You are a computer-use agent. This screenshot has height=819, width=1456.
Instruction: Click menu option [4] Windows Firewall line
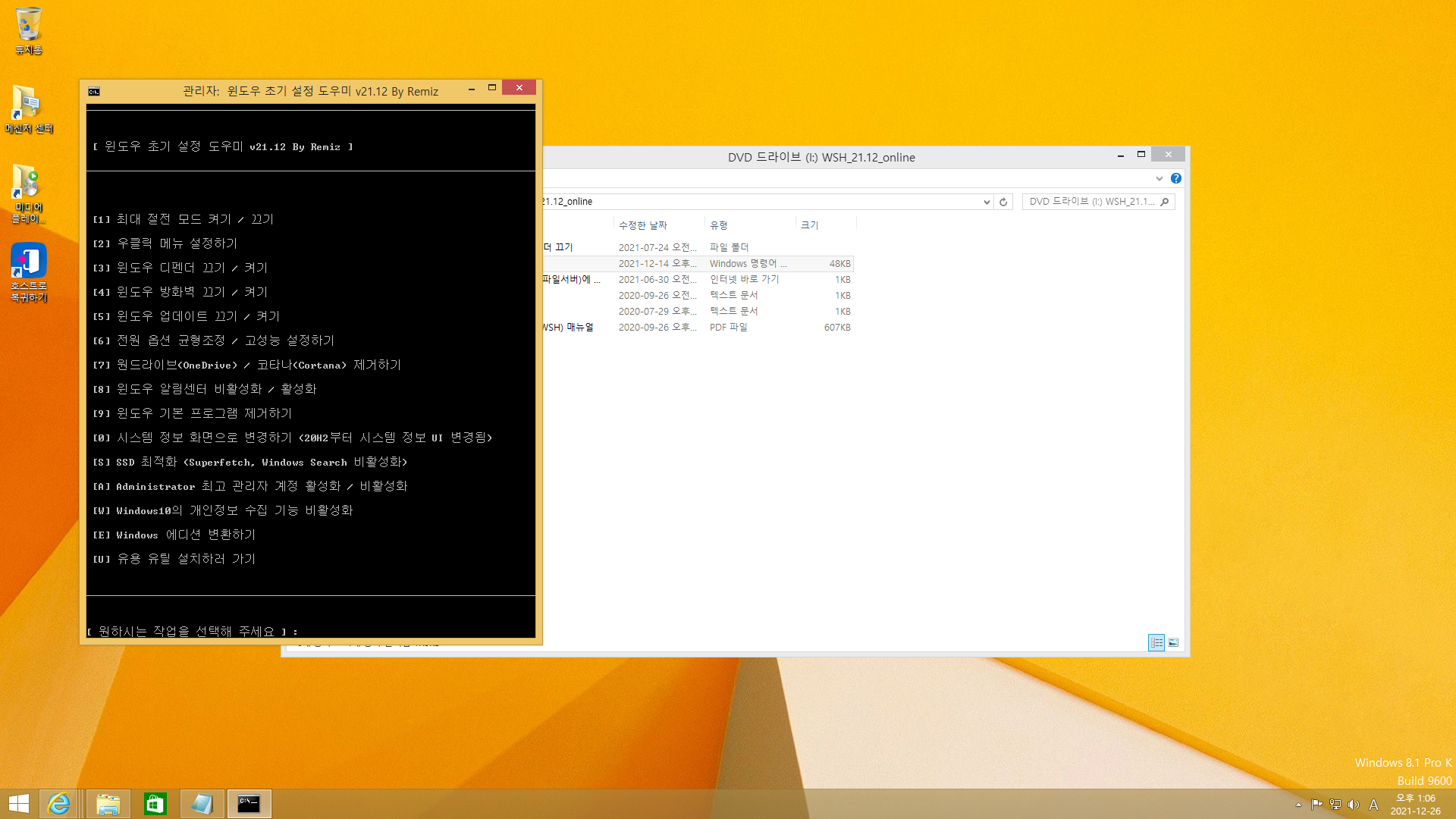180,292
